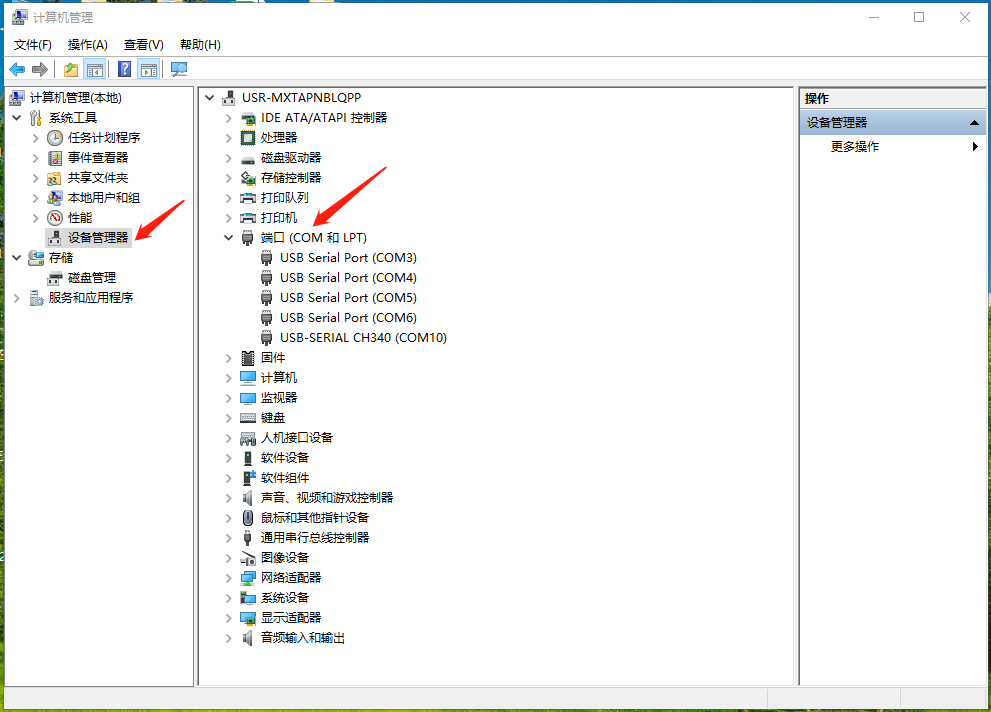991x712 pixels.
Task: Collapse the 端口 (COM 和 LPT) node
Action: click(228, 238)
